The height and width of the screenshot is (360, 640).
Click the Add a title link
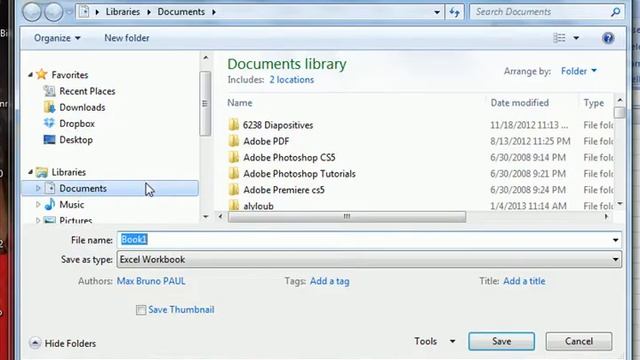(524, 281)
